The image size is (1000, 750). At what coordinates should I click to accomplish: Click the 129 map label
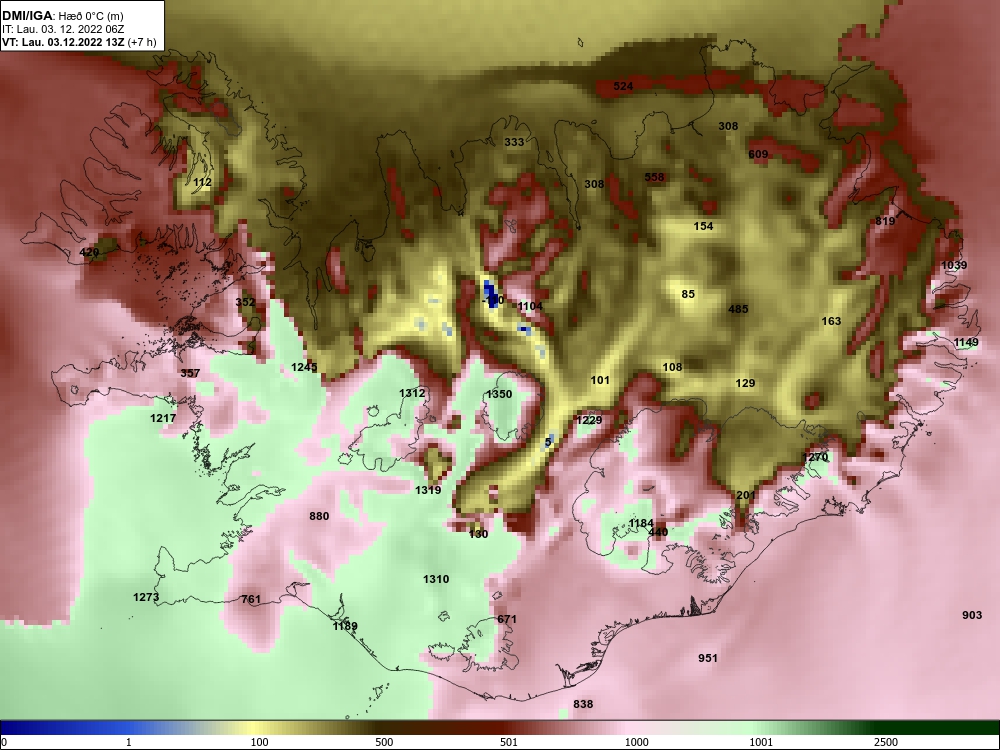coord(745,383)
